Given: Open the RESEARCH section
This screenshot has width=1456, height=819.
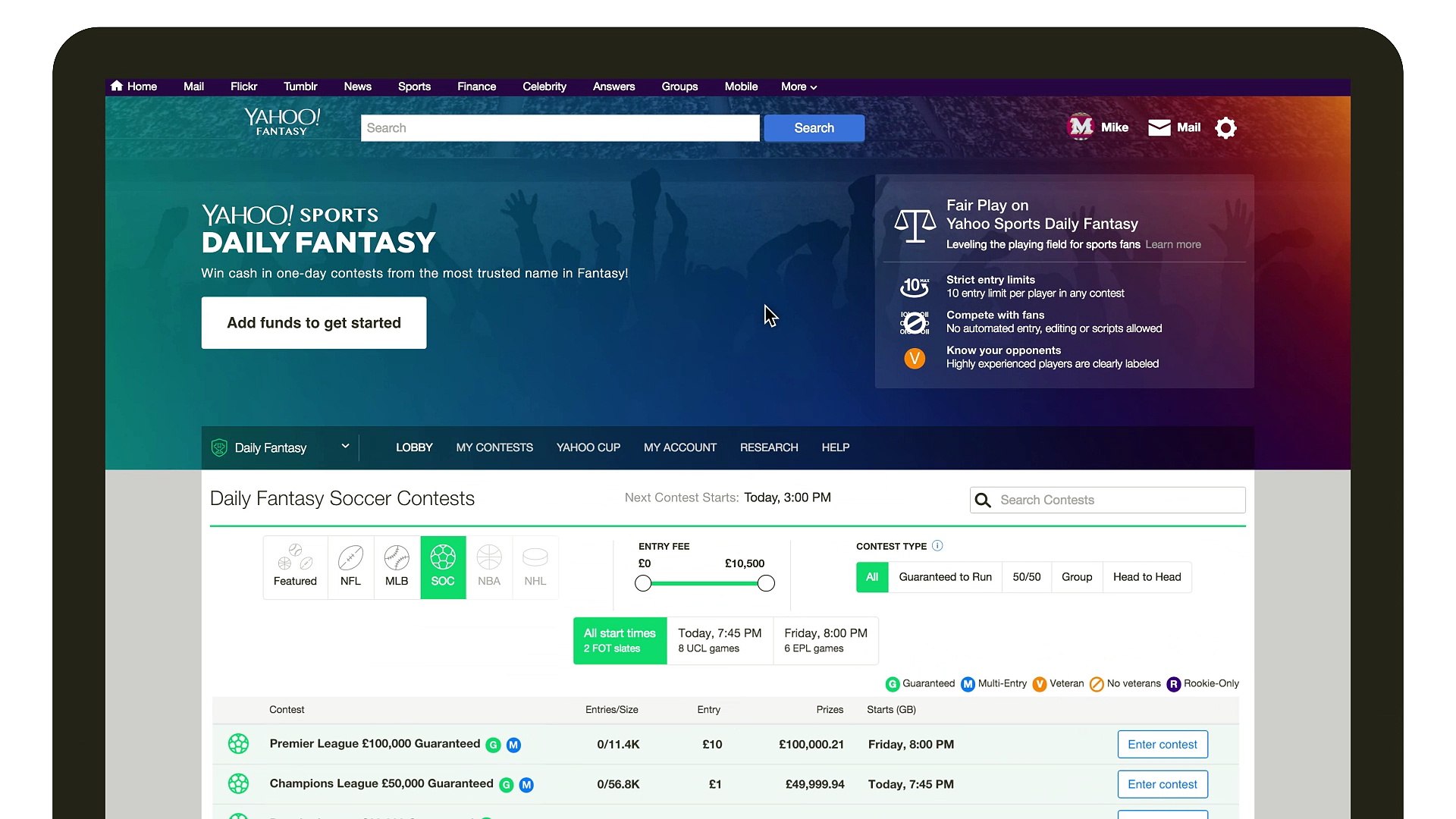Looking at the screenshot, I should click(x=769, y=447).
